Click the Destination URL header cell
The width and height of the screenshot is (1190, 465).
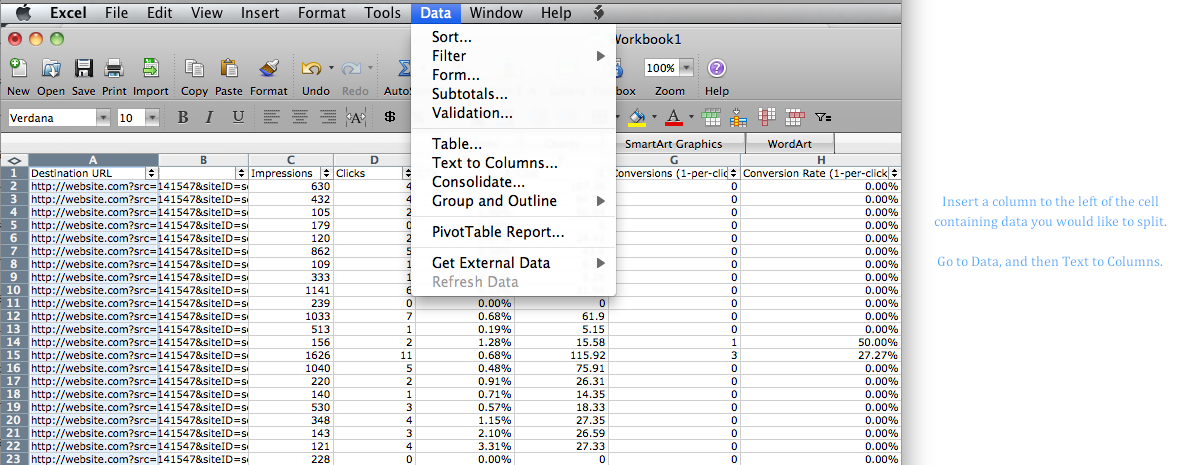(x=93, y=173)
